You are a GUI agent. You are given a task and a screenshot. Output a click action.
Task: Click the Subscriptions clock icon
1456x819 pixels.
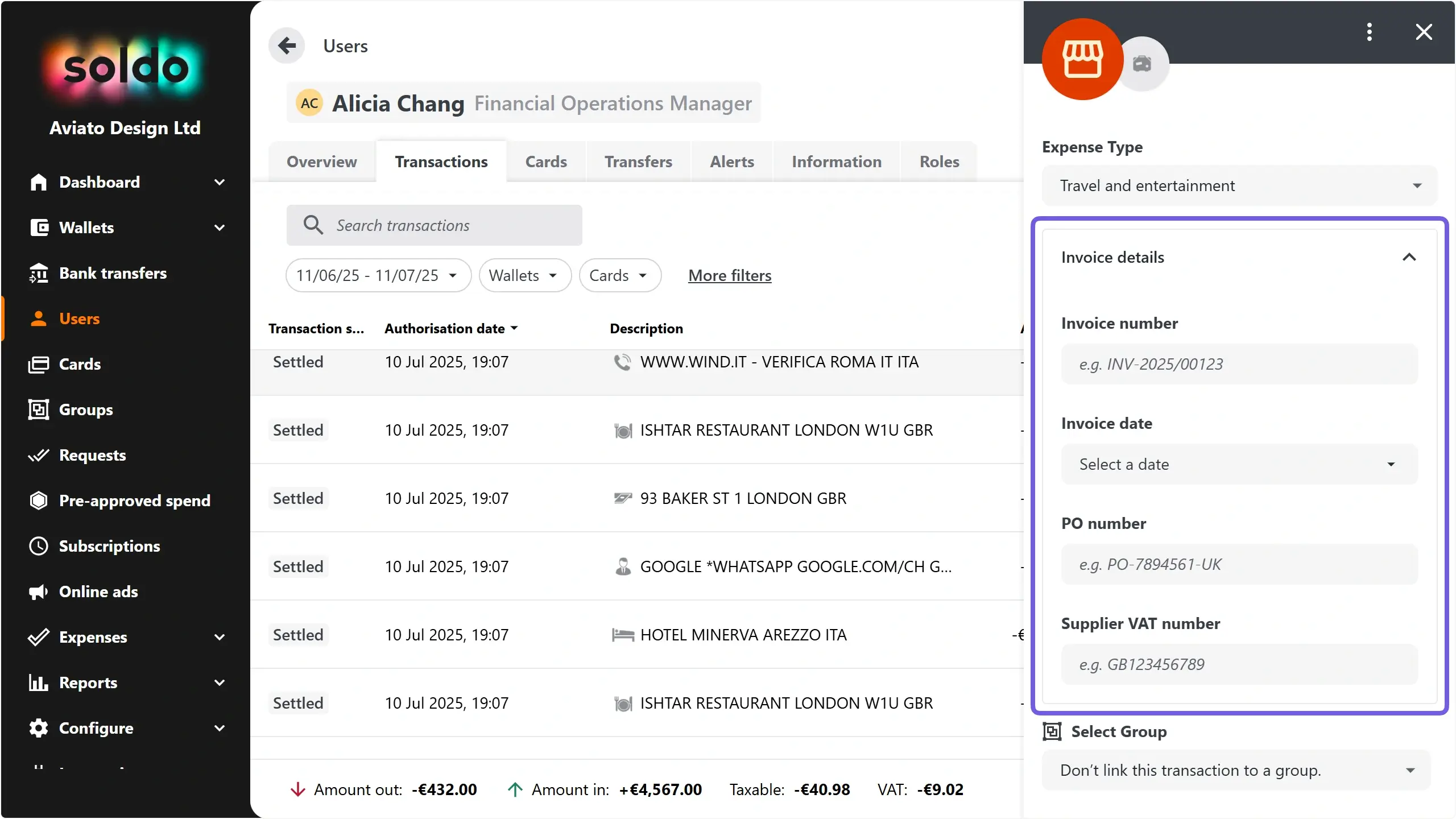click(39, 546)
